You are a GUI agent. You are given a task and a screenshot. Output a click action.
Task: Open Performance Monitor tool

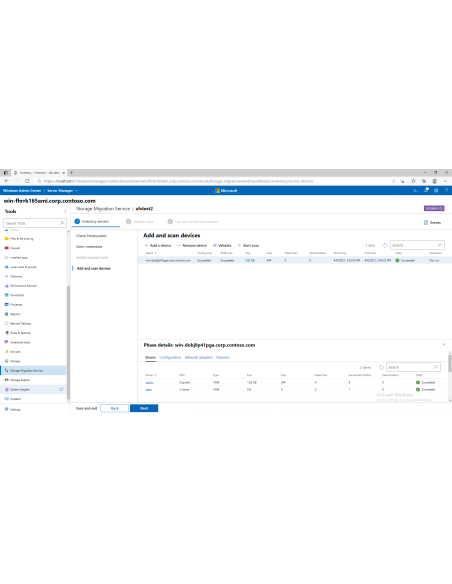click(x=23, y=286)
